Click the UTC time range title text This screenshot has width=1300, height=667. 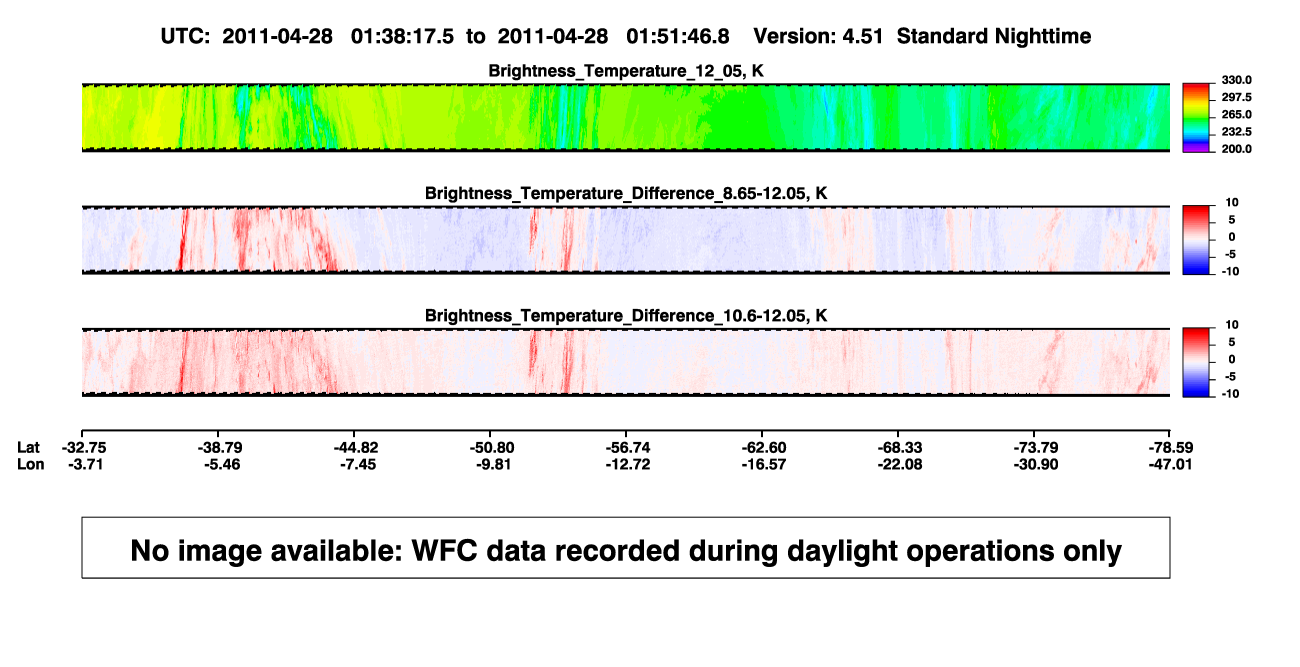click(x=444, y=36)
